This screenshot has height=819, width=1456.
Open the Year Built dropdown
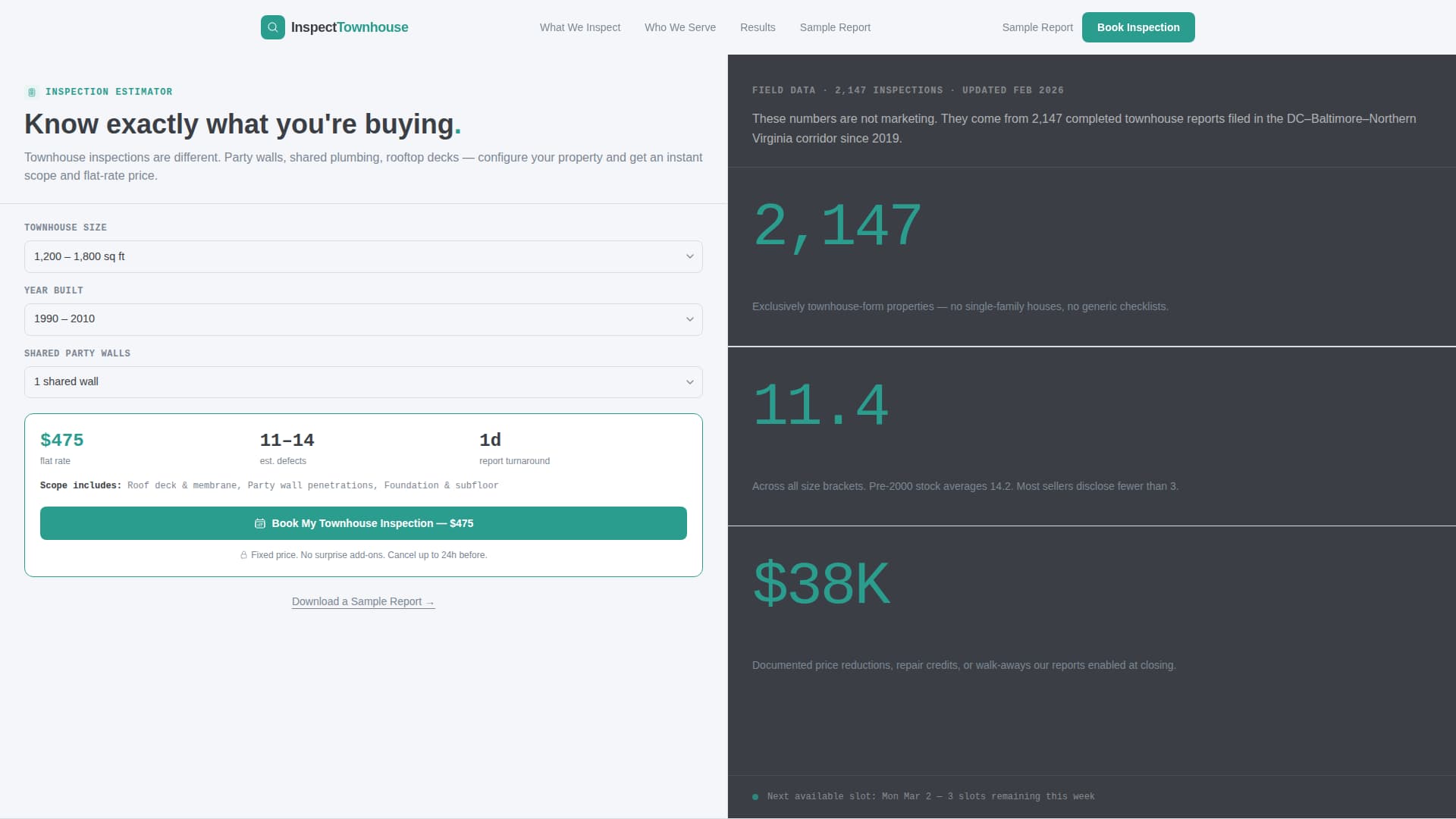(x=363, y=319)
